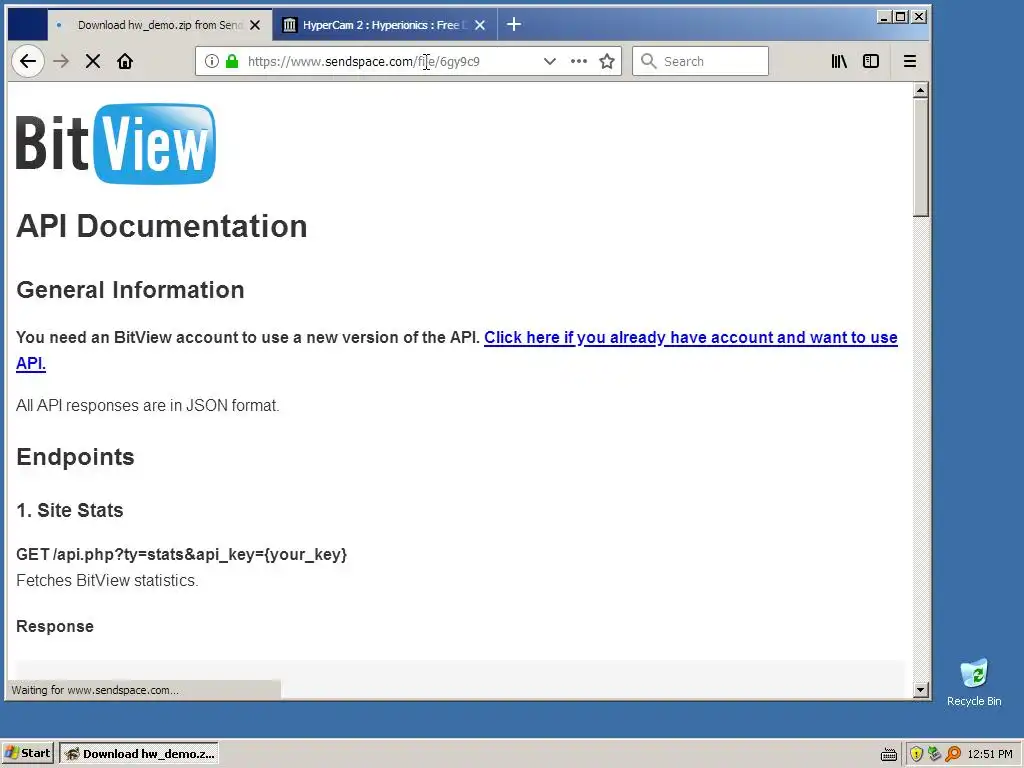Click the '1. Site Stats' heading
This screenshot has height=768, width=1024.
69,510
